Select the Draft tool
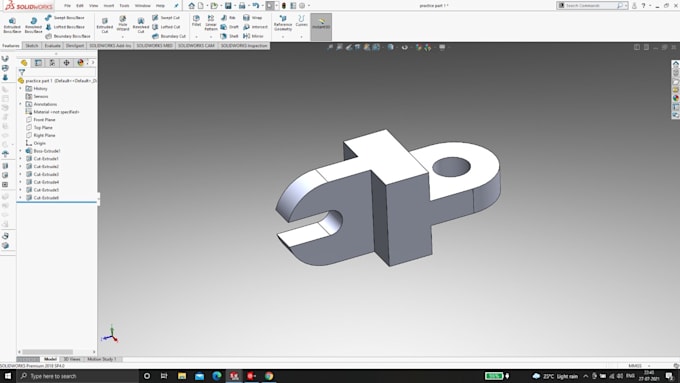The width and height of the screenshot is (680, 383). coord(229,27)
